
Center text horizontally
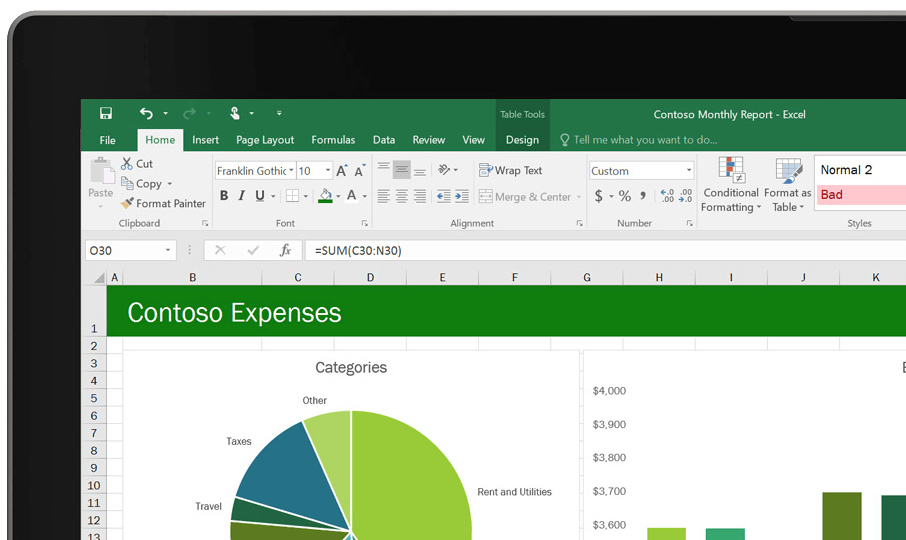click(x=402, y=196)
